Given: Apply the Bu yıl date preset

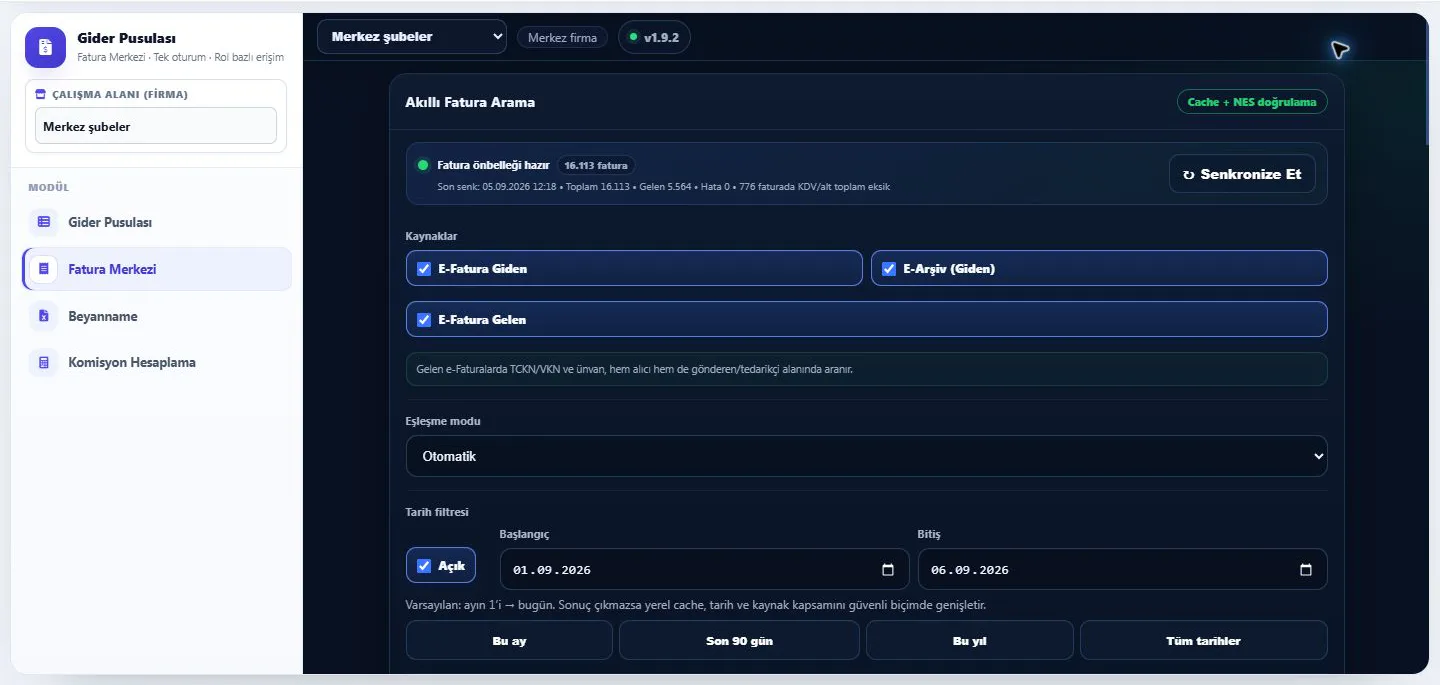Looking at the screenshot, I should [970, 641].
